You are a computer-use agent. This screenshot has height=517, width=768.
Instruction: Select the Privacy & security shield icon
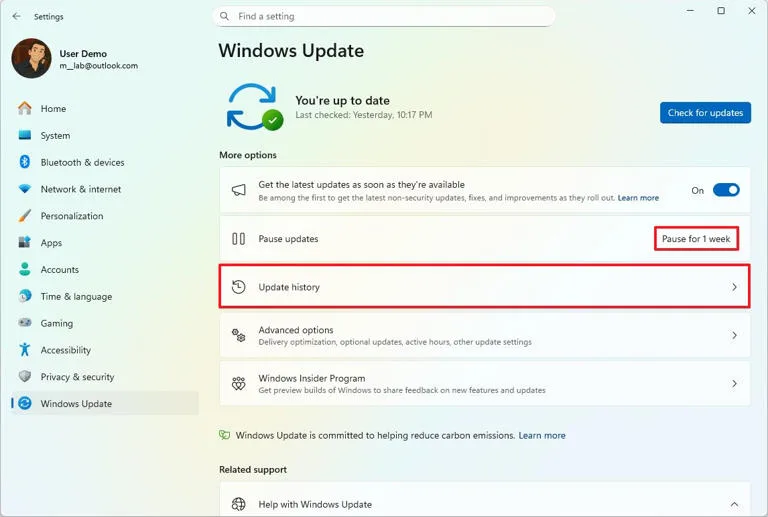click(x=24, y=376)
